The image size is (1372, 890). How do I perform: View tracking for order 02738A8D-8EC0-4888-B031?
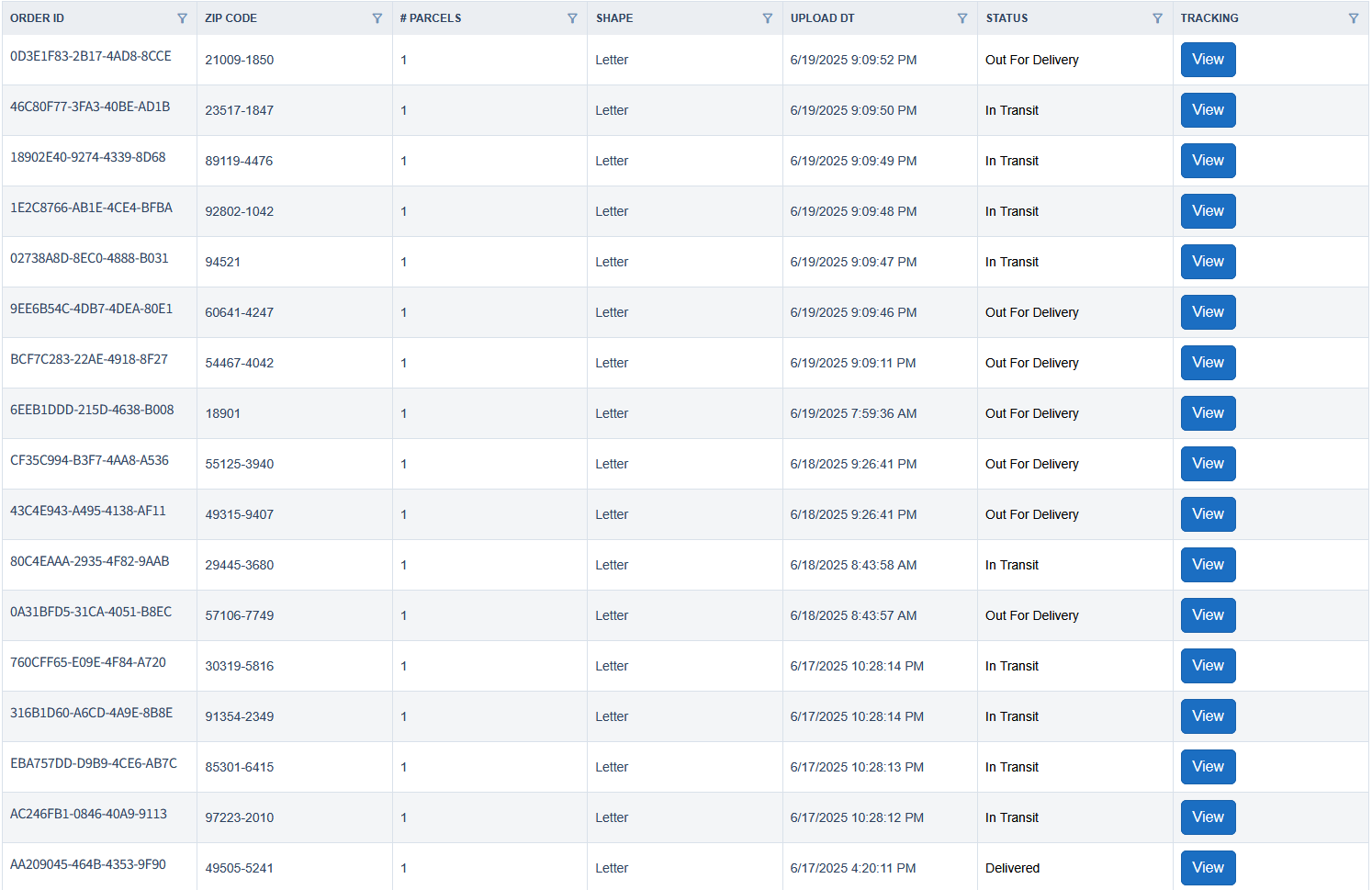pos(1208,262)
